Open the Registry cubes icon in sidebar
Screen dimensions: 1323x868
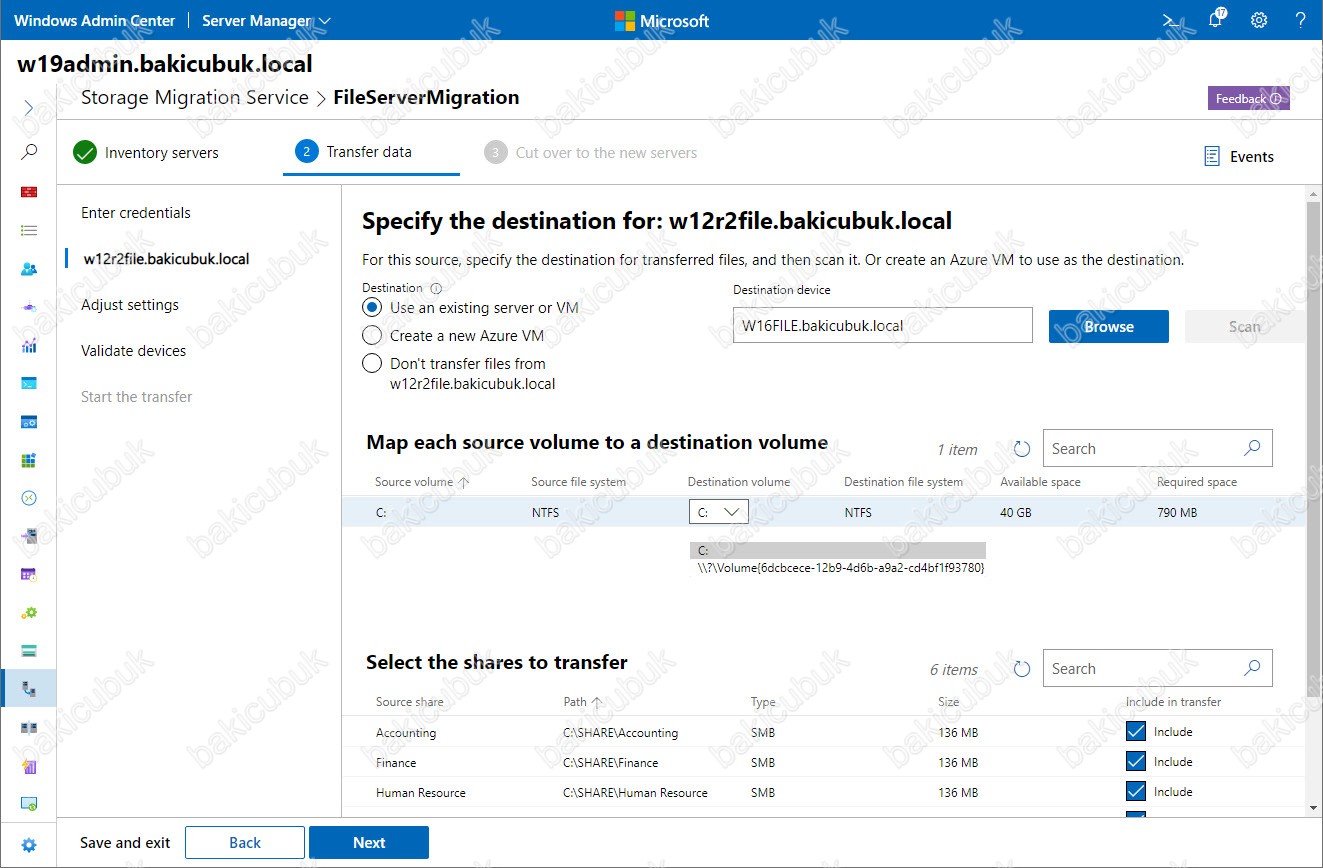29,460
